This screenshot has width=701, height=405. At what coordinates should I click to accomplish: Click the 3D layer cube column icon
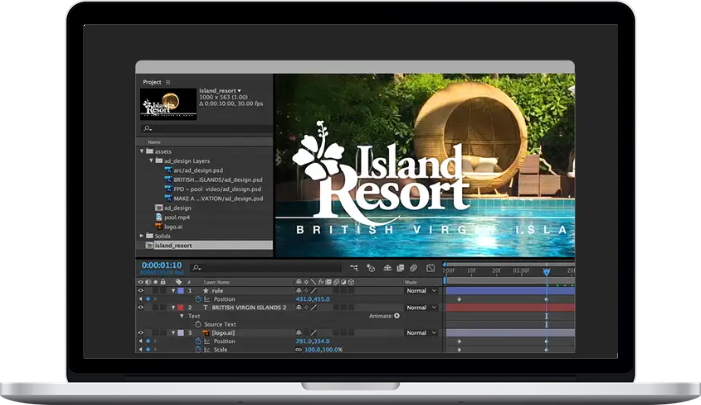[351, 282]
